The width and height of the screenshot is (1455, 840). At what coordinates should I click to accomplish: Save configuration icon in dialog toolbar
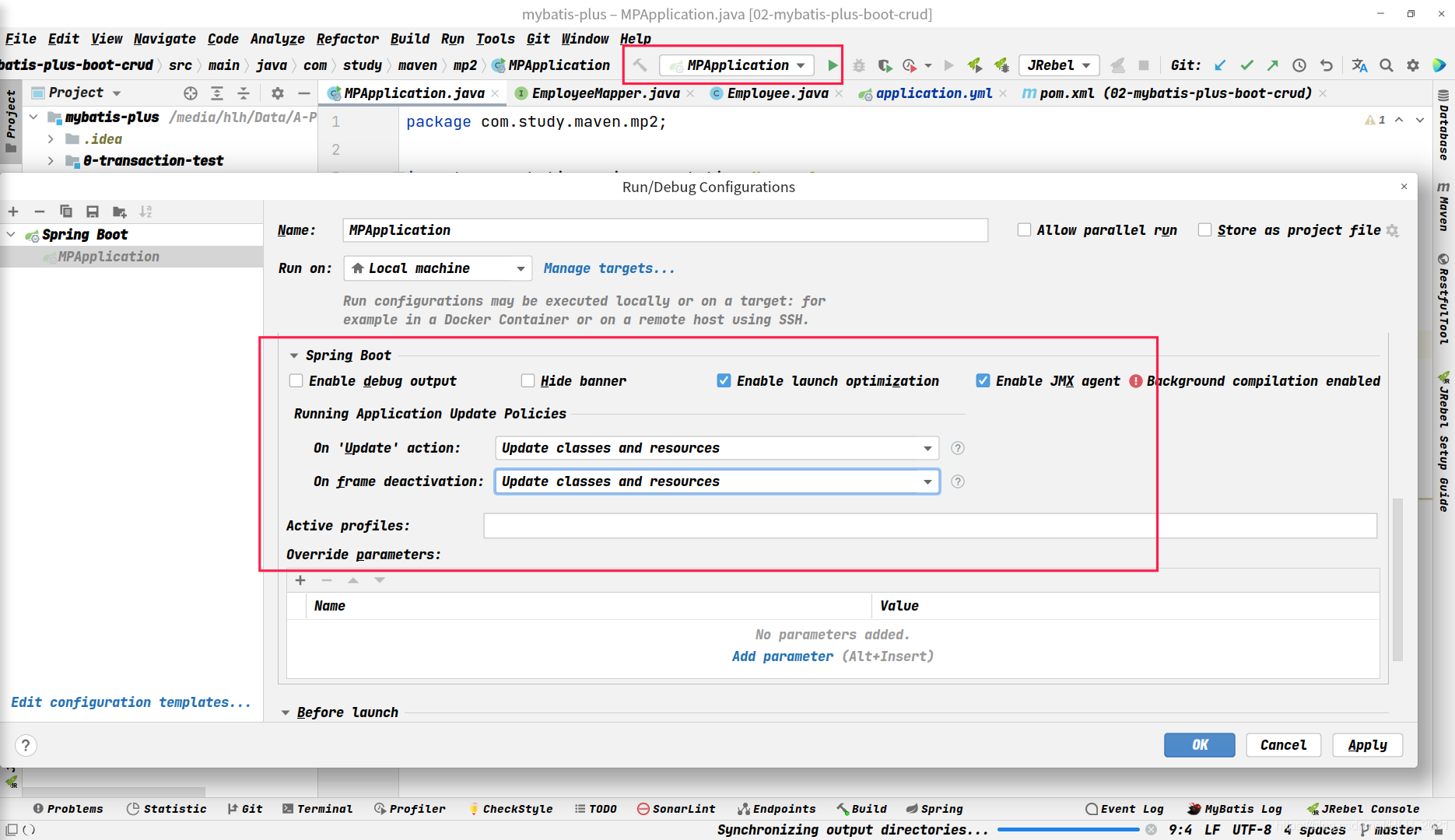[x=93, y=212]
